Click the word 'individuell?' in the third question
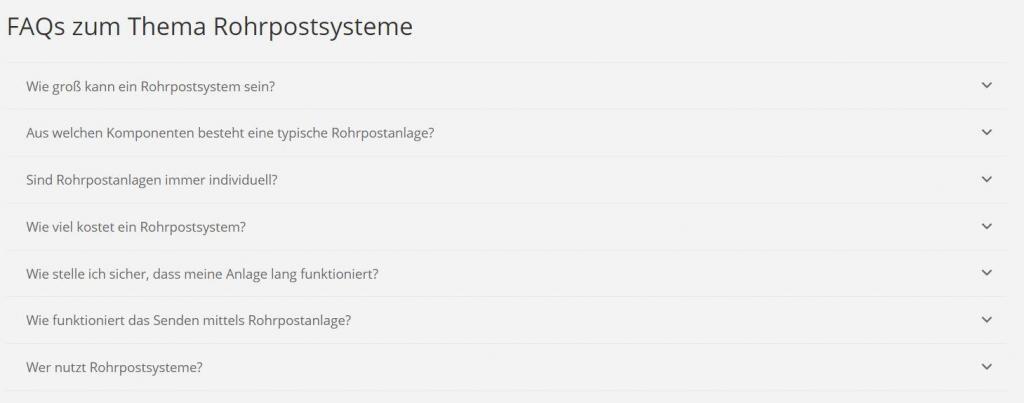 [x=241, y=180]
